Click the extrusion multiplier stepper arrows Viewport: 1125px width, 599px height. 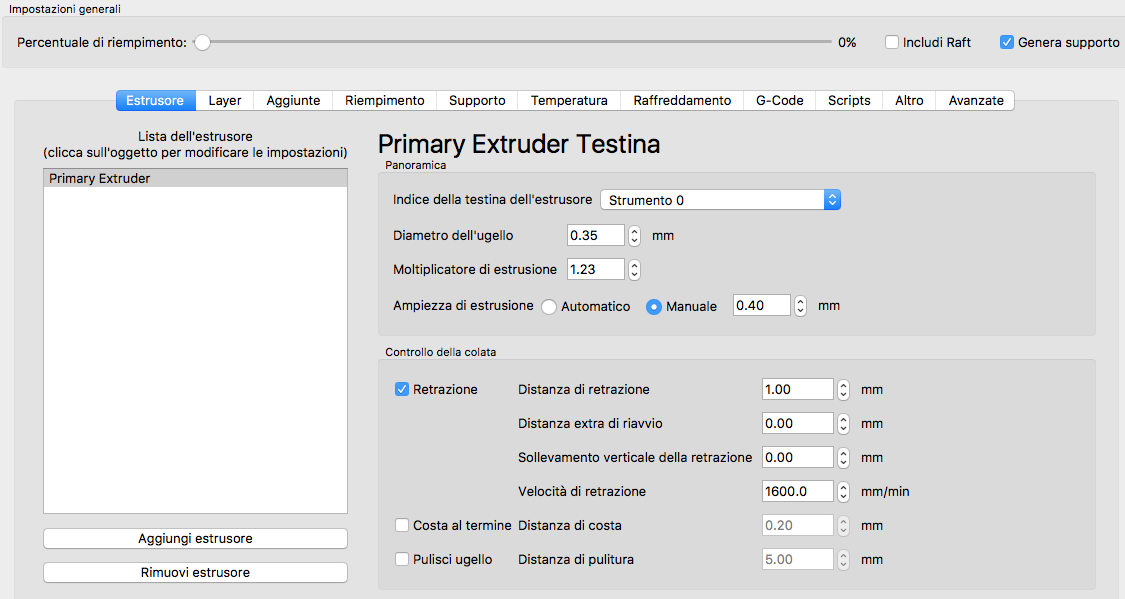[634, 270]
